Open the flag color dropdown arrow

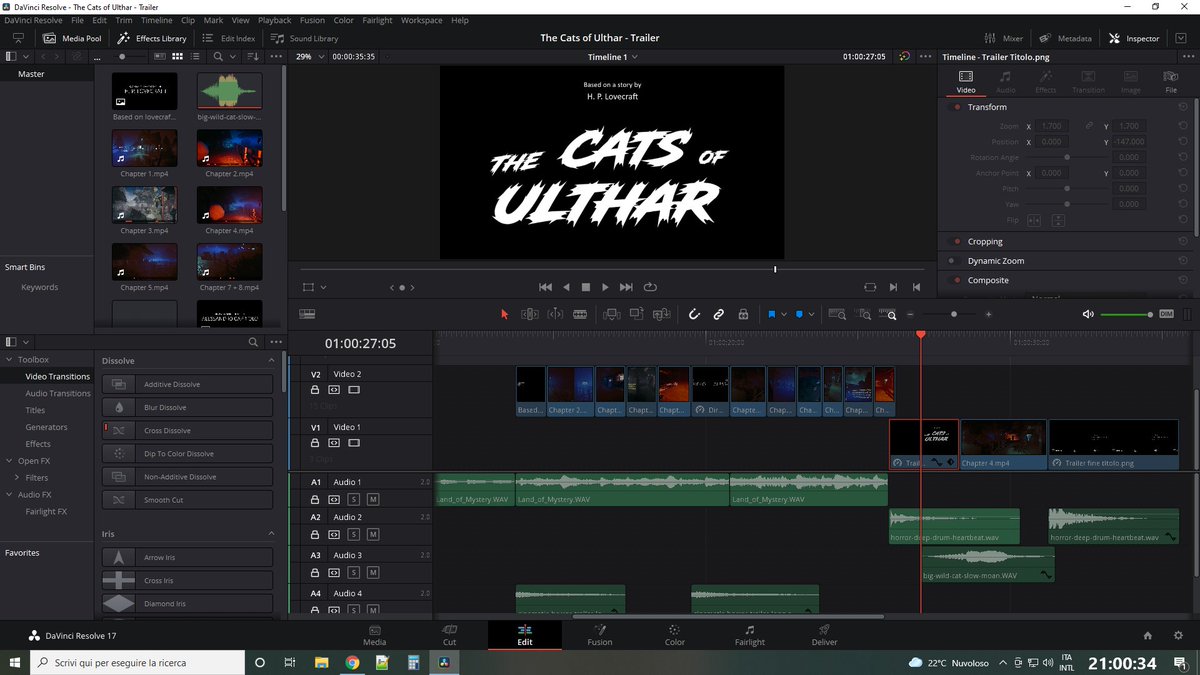[785, 314]
